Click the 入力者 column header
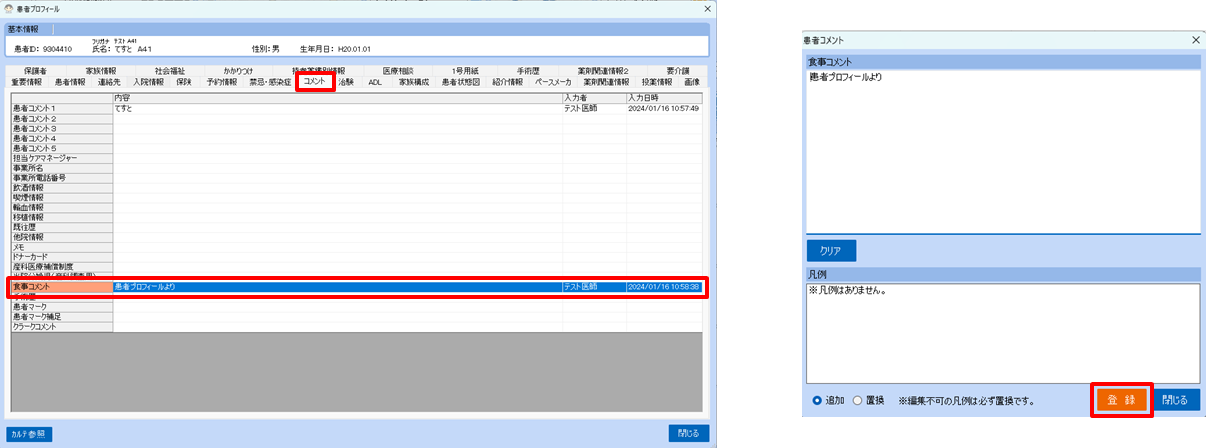Image resolution: width=1206 pixels, height=448 pixels. 594,98
